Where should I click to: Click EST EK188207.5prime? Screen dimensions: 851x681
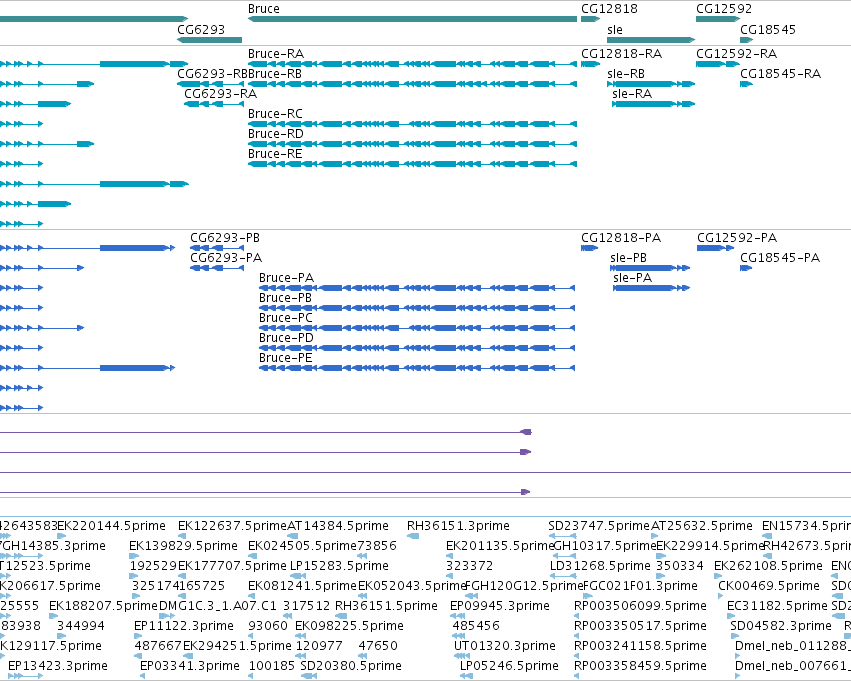pyautogui.click(x=103, y=606)
